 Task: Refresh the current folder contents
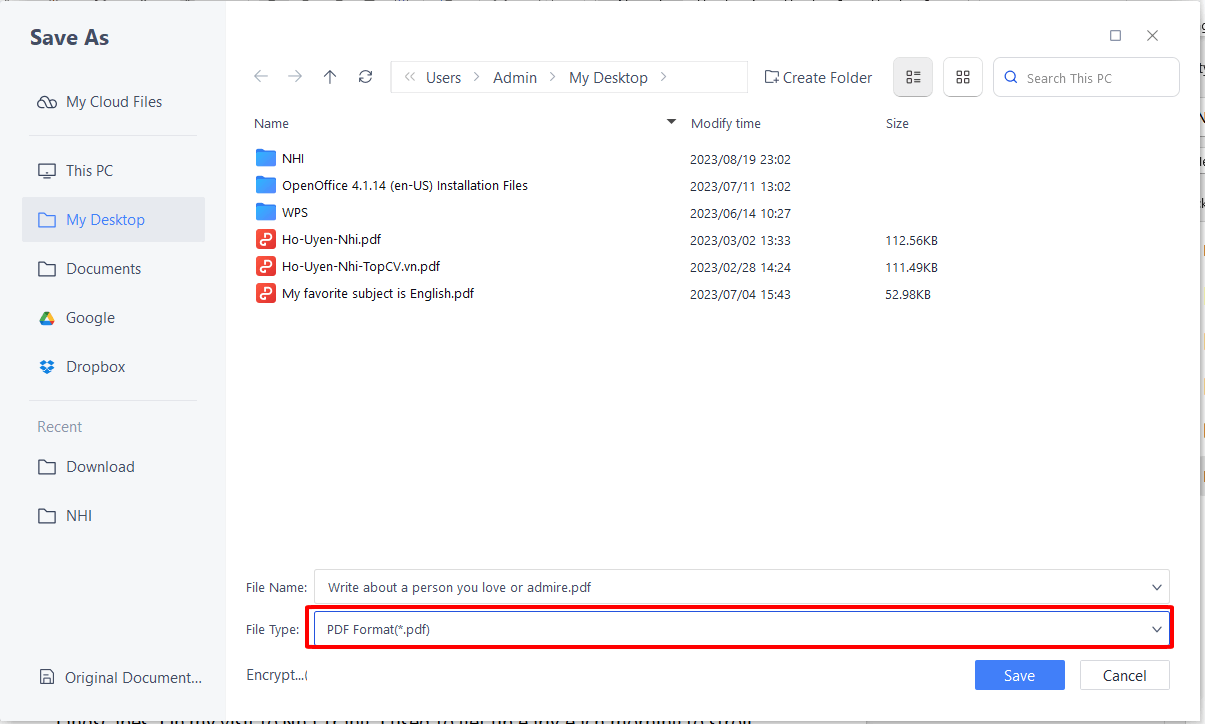coord(365,76)
